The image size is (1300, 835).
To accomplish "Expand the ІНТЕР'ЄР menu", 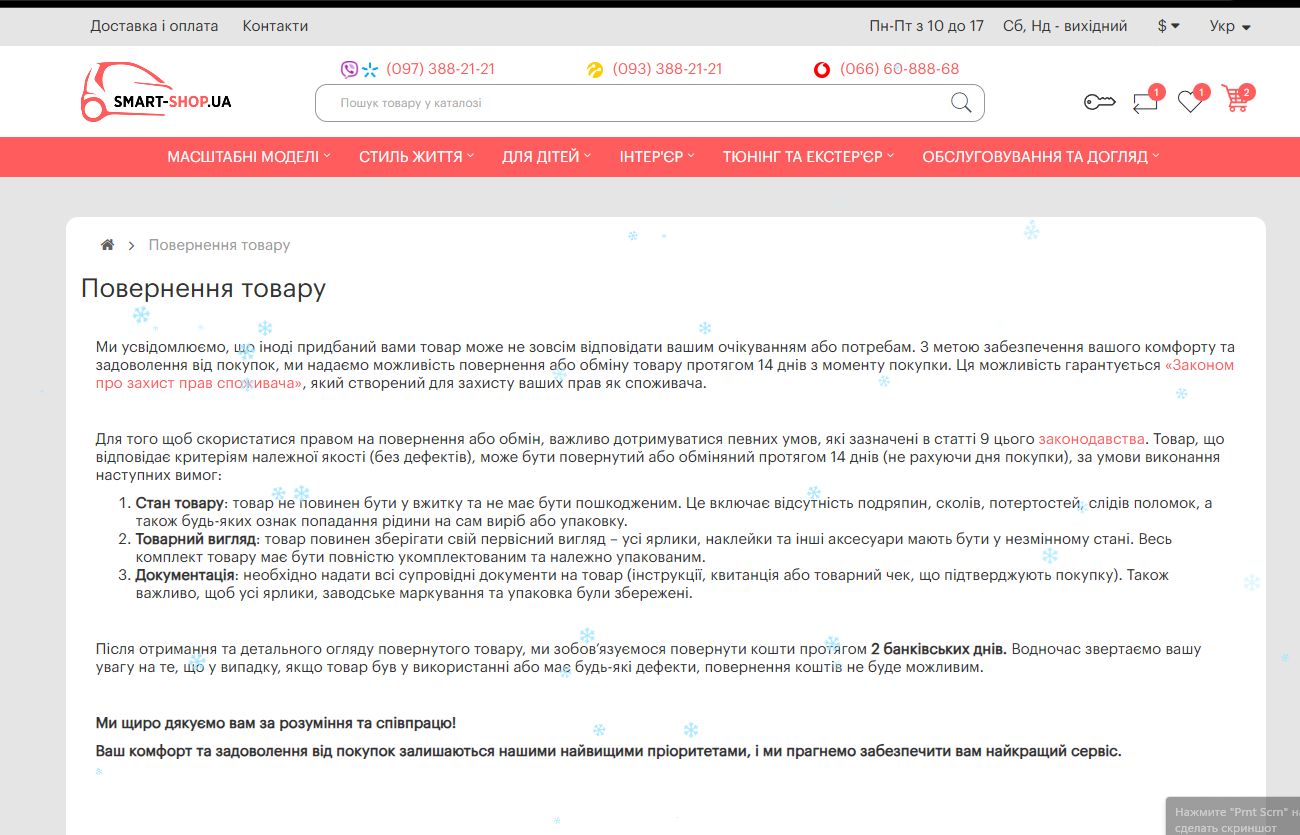I will click(656, 157).
